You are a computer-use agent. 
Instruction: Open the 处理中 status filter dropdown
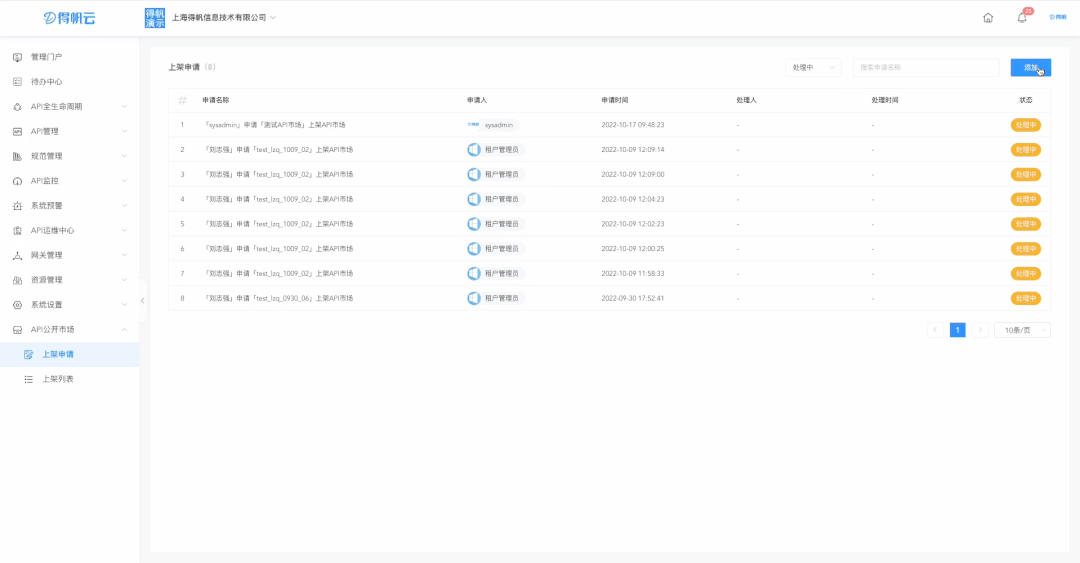(813, 68)
